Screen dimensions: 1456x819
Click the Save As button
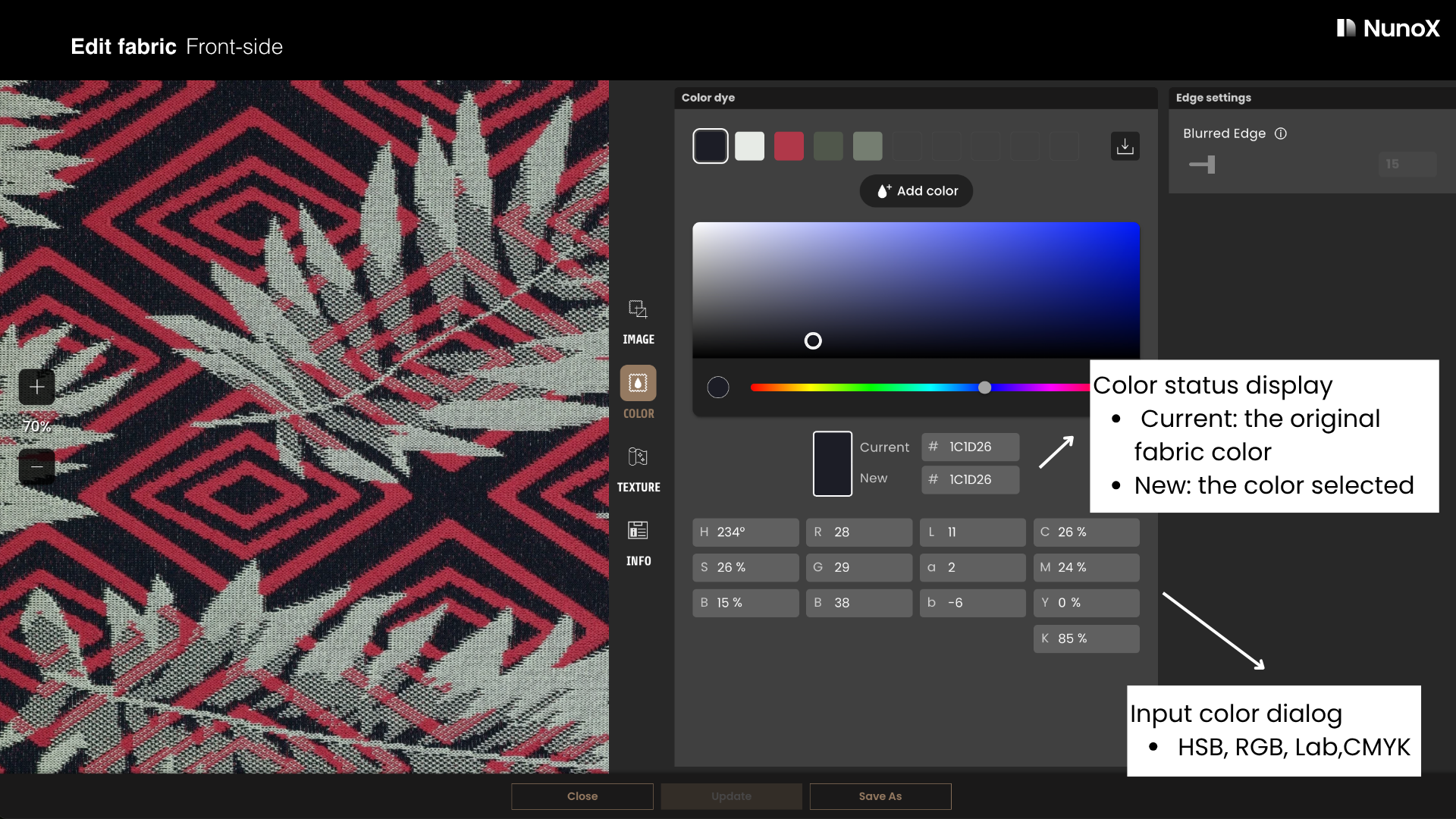[x=880, y=796]
